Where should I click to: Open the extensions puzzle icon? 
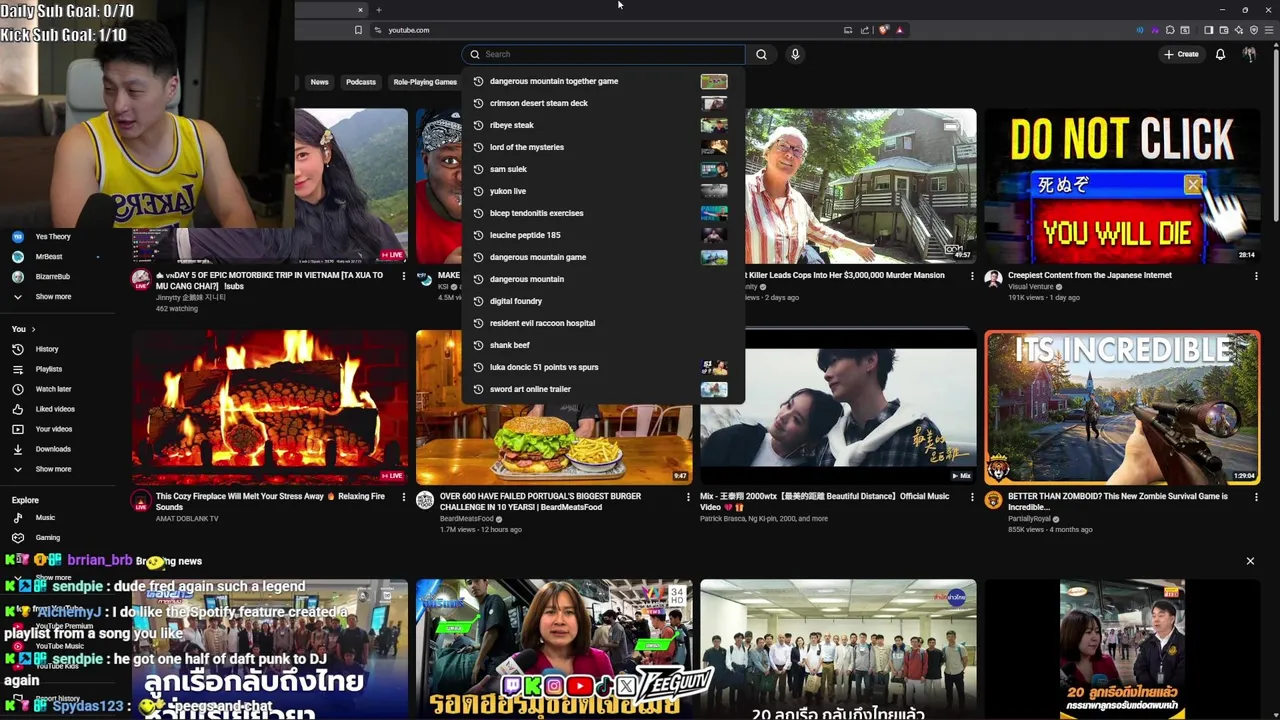click(1169, 30)
